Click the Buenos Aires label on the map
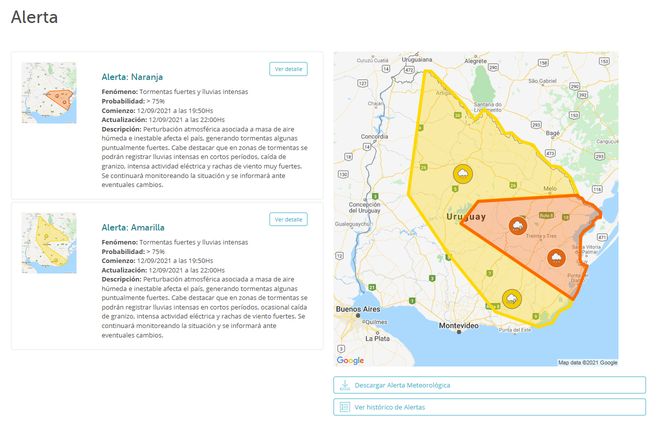The height and width of the screenshot is (425, 658). click(359, 308)
